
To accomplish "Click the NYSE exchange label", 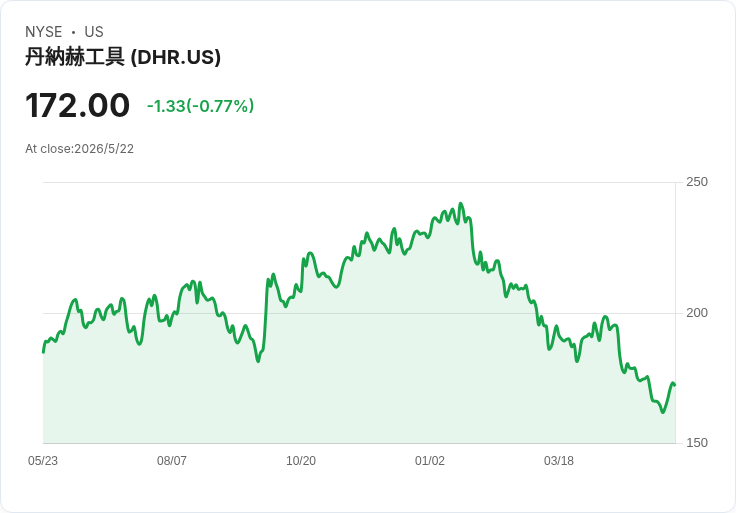I will click(44, 32).
